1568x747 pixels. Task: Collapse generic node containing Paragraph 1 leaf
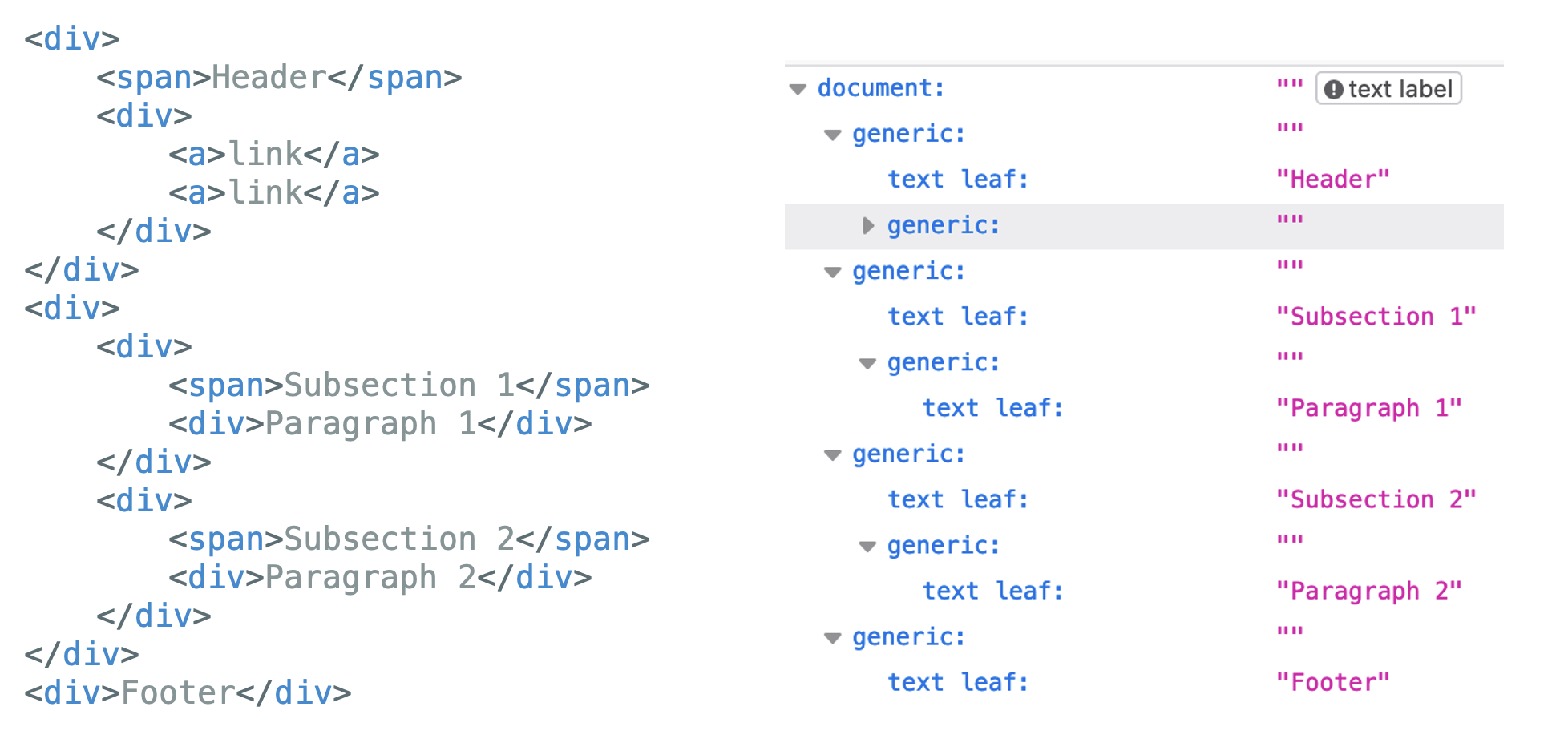(867, 364)
